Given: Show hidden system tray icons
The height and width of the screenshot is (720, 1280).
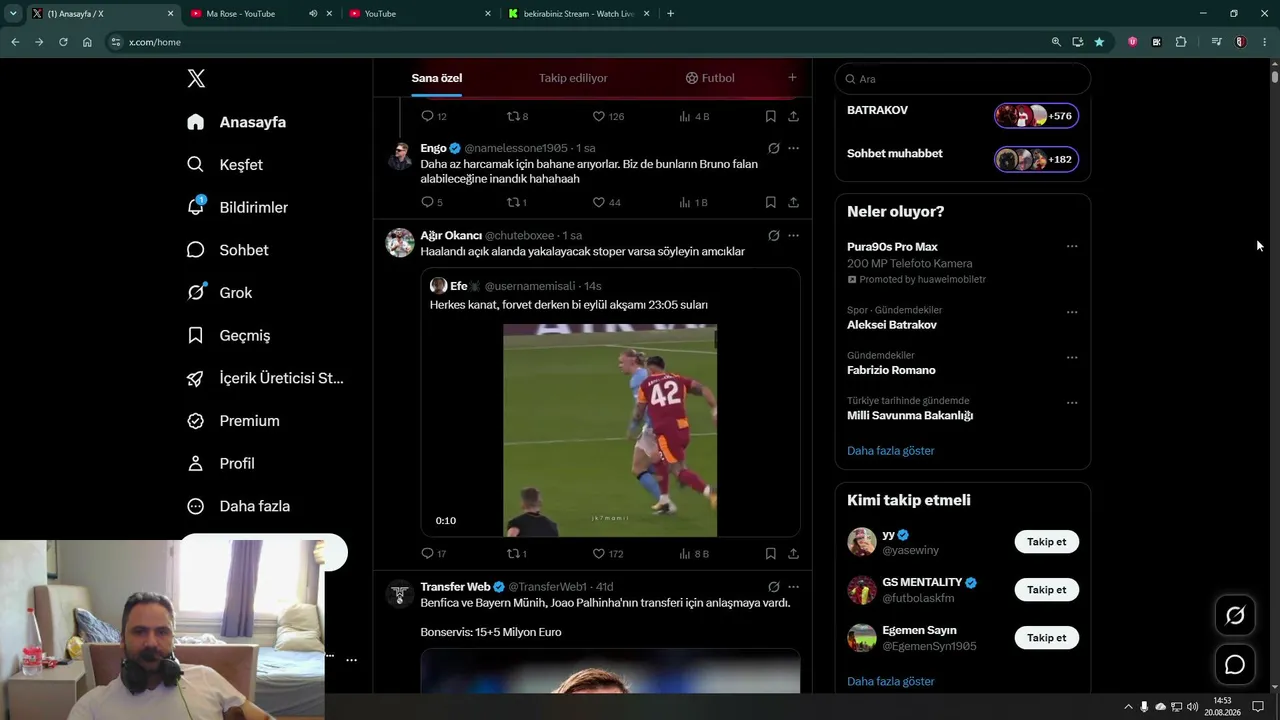Looking at the screenshot, I should click(1129, 707).
